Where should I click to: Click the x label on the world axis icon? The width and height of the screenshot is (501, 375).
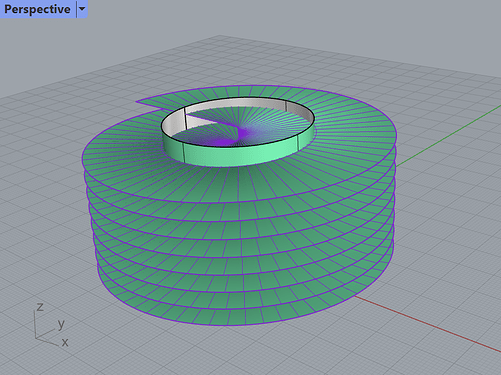65,342
